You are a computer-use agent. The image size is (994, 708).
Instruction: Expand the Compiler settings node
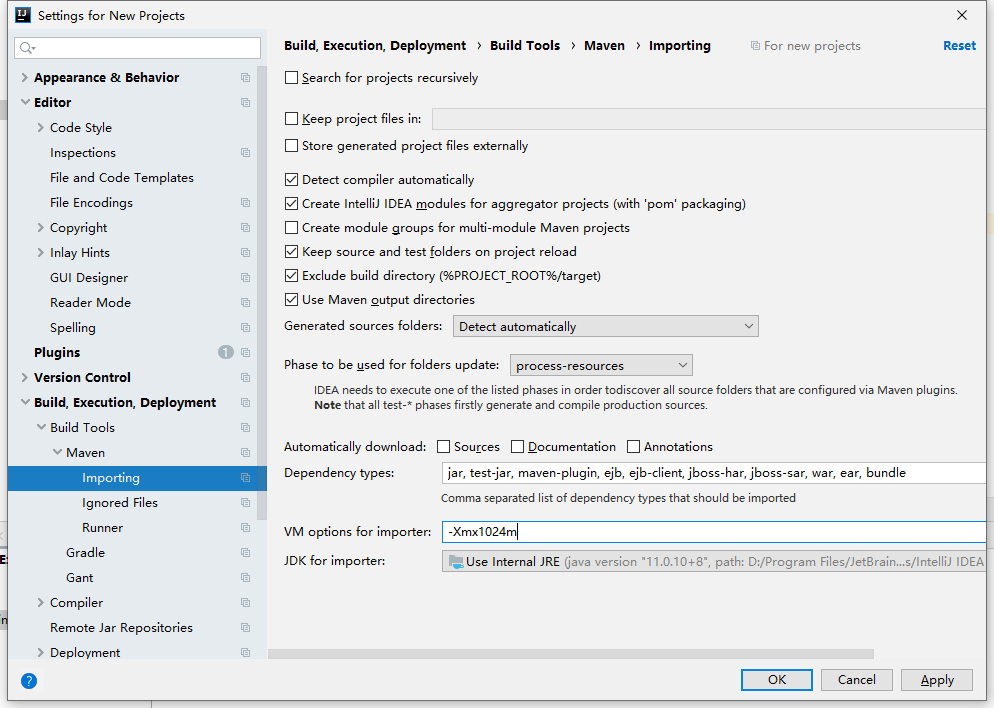40,603
